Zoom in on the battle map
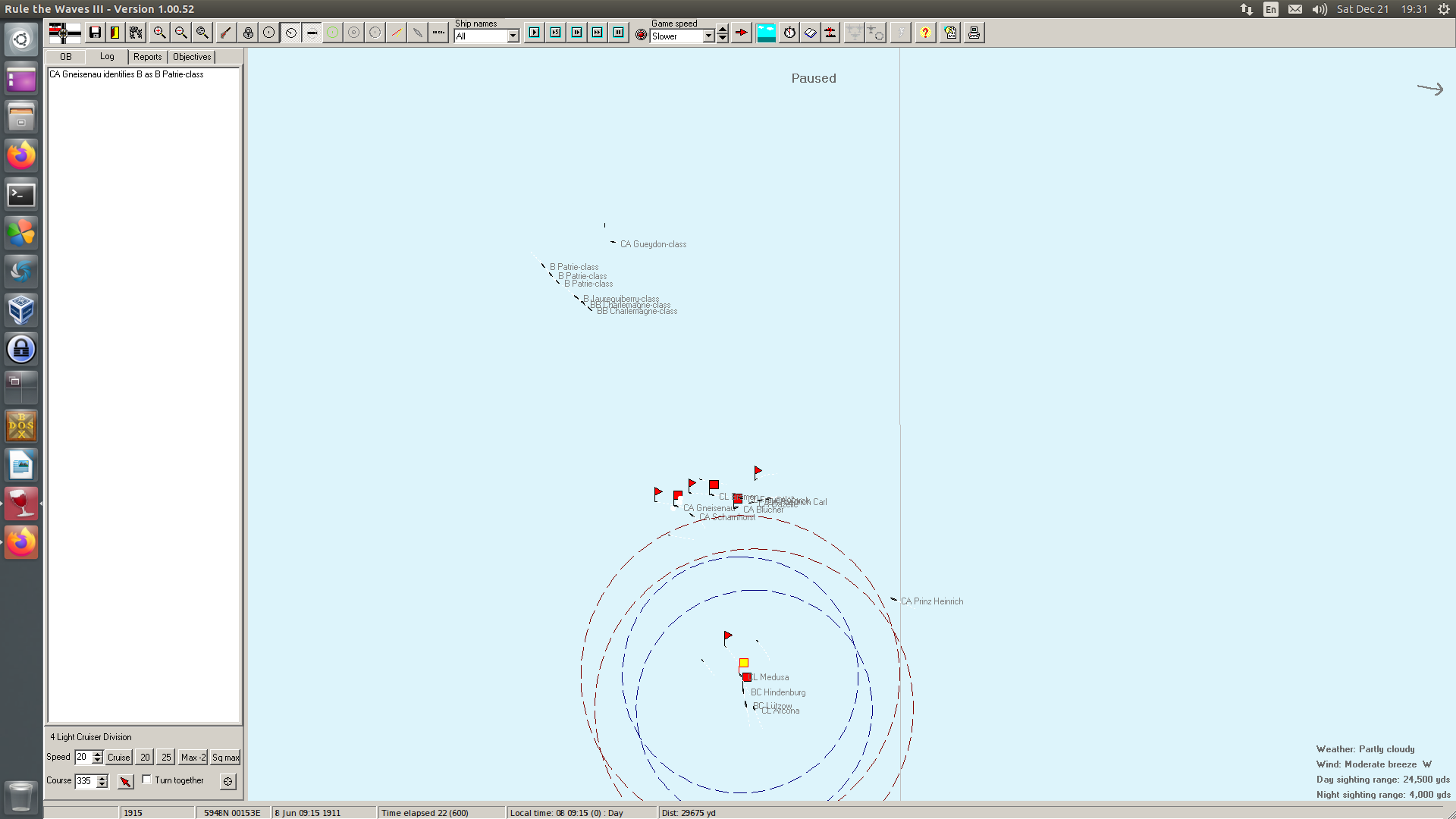The image size is (1456, 819). [160, 33]
